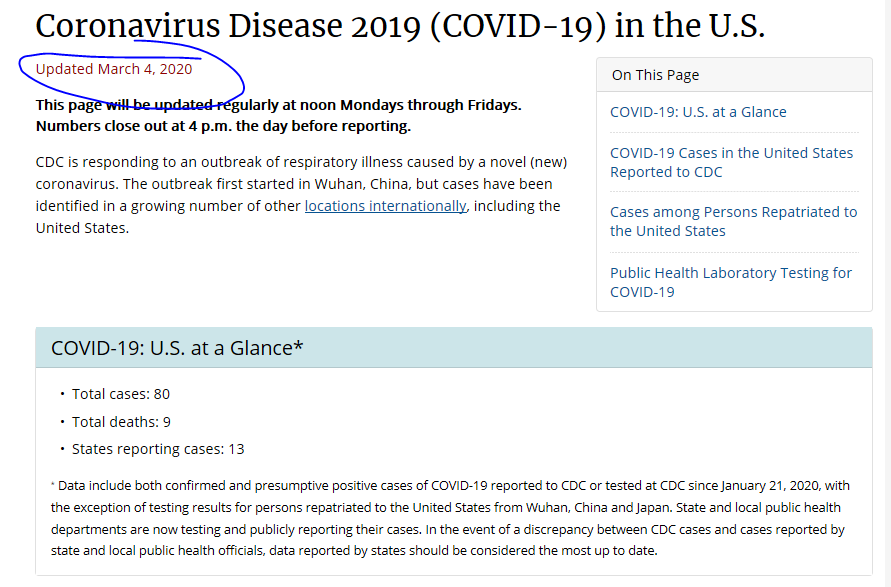The height and width of the screenshot is (587, 891).
Task: Click the bold "Numbers close out at 4 p.m." line
Action: click(x=223, y=126)
